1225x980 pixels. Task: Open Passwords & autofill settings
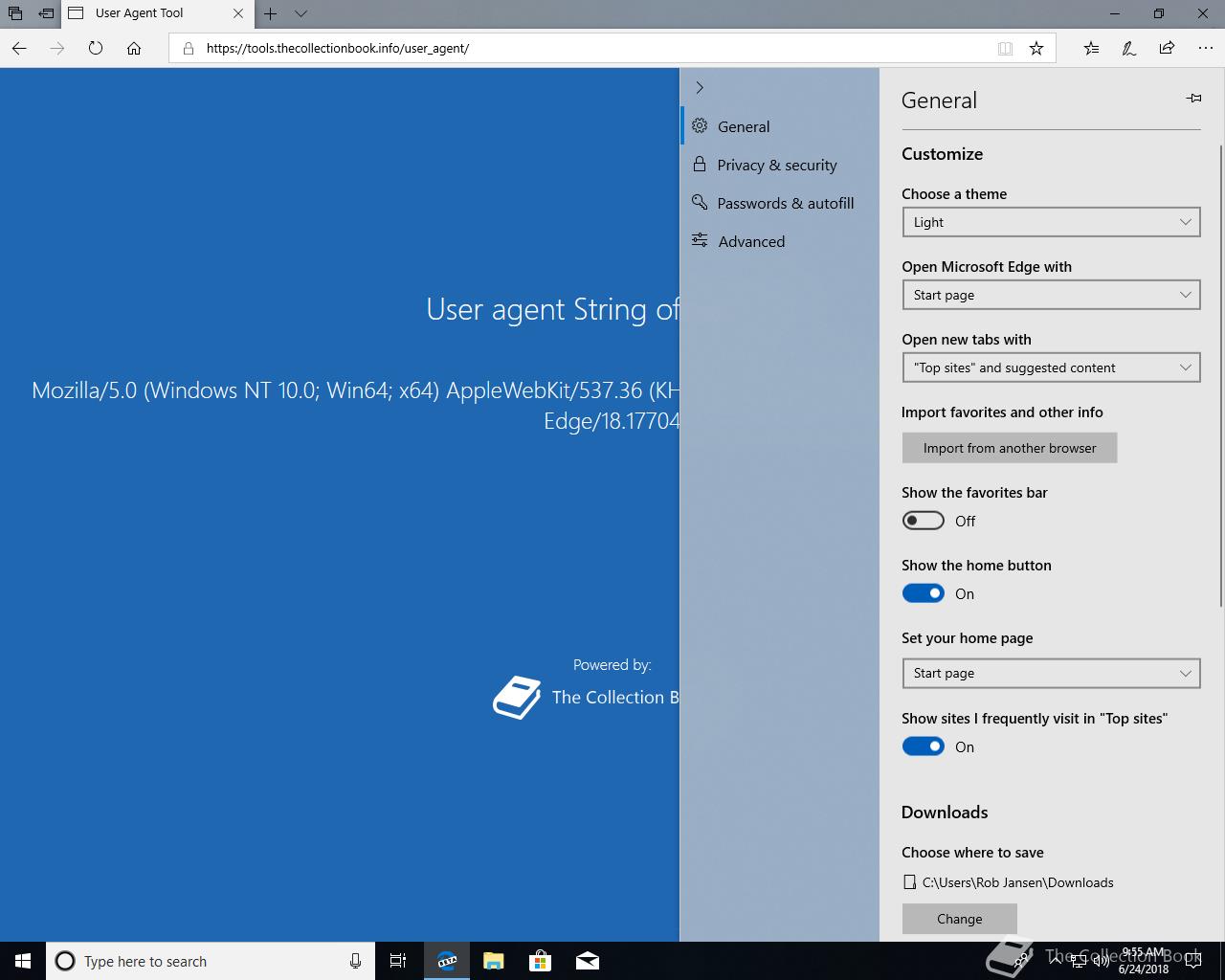pos(779,203)
